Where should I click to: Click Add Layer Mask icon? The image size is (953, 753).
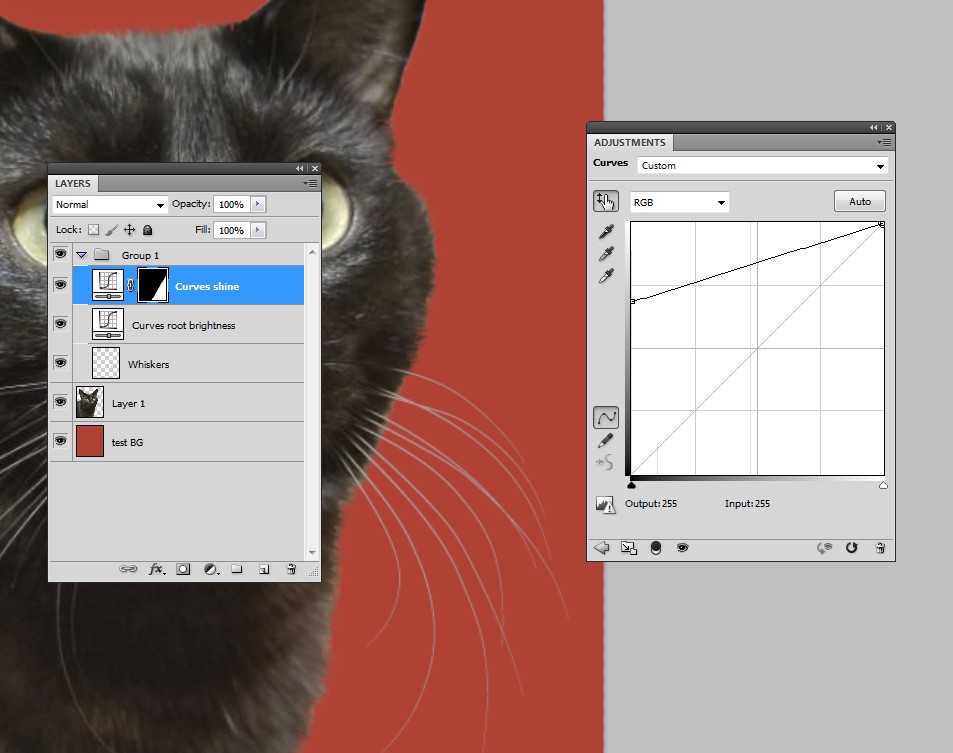click(x=182, y=568)
